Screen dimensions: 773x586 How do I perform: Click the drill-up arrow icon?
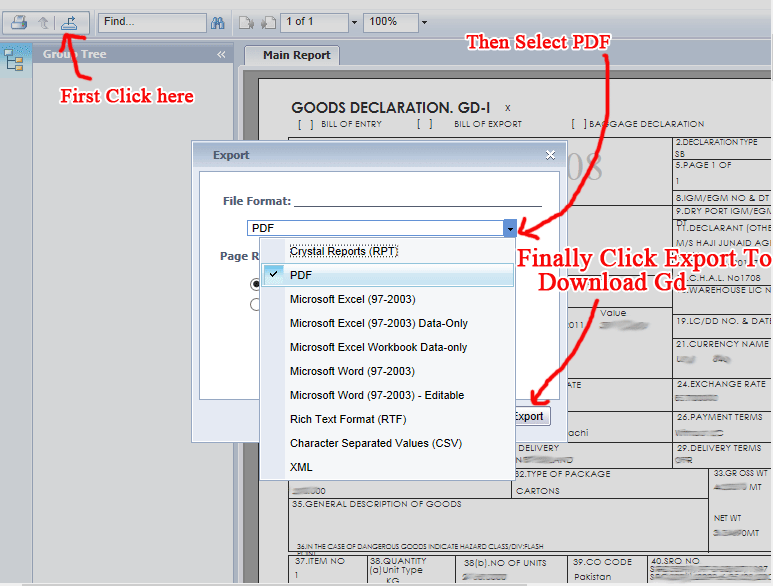[x=44, y=23]
